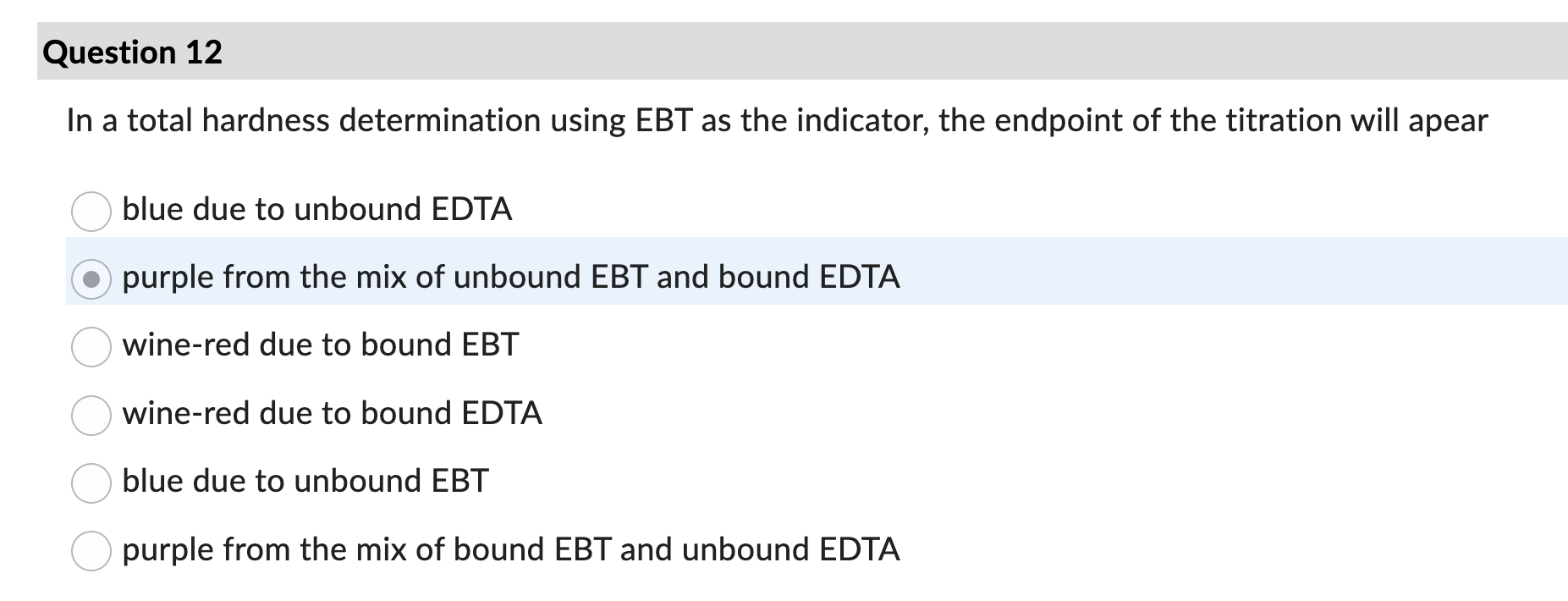The image size is (1568, 601).
Task: Click the final purple answer text label
Action: coord(510,549)
